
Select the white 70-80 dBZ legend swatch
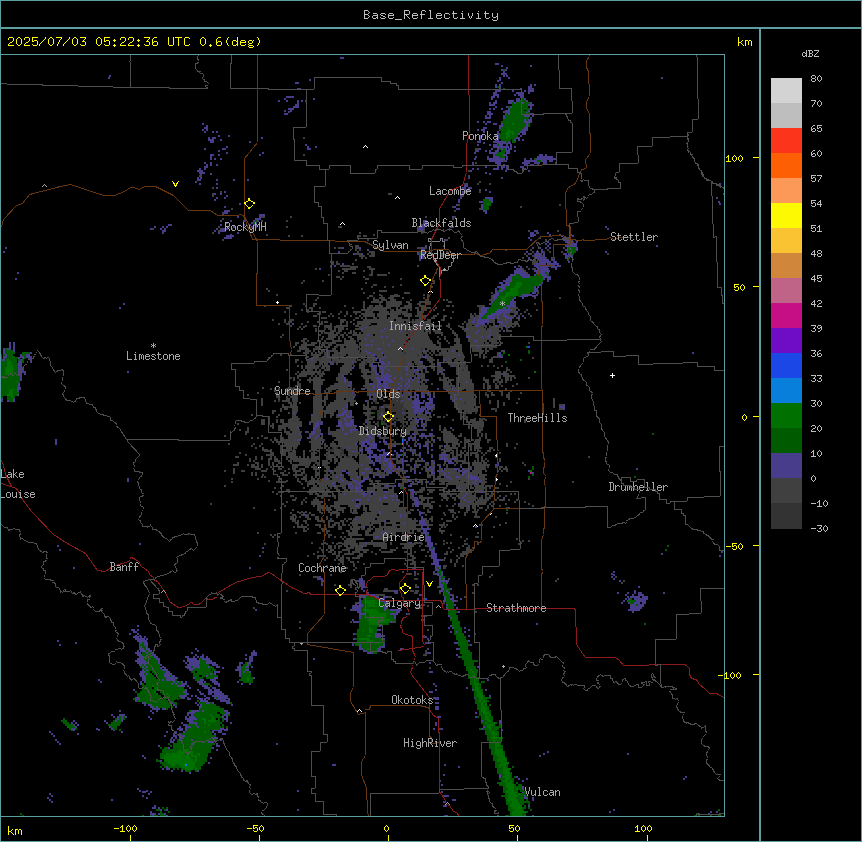coord(786,91)
